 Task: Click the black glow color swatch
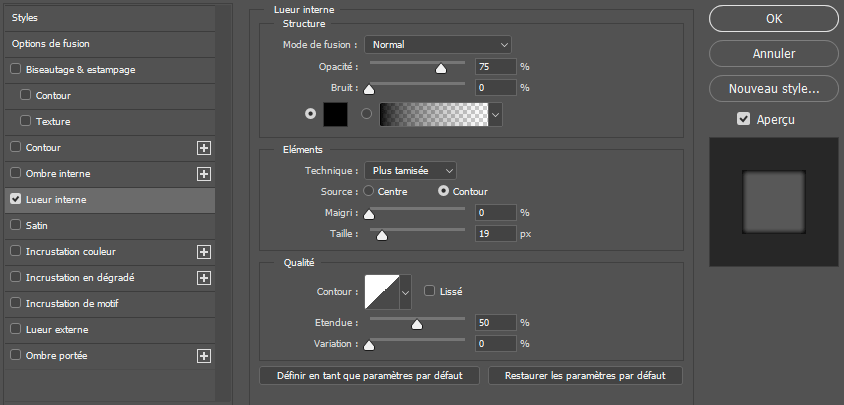click(335, 115)
